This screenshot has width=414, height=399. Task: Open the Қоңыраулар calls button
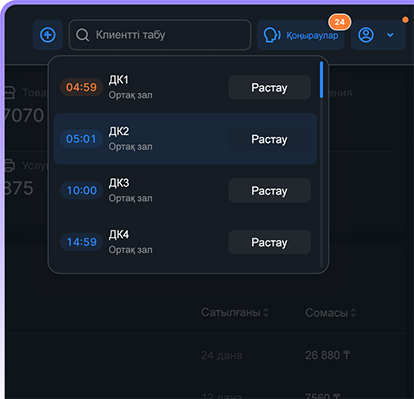pos(300,35)
